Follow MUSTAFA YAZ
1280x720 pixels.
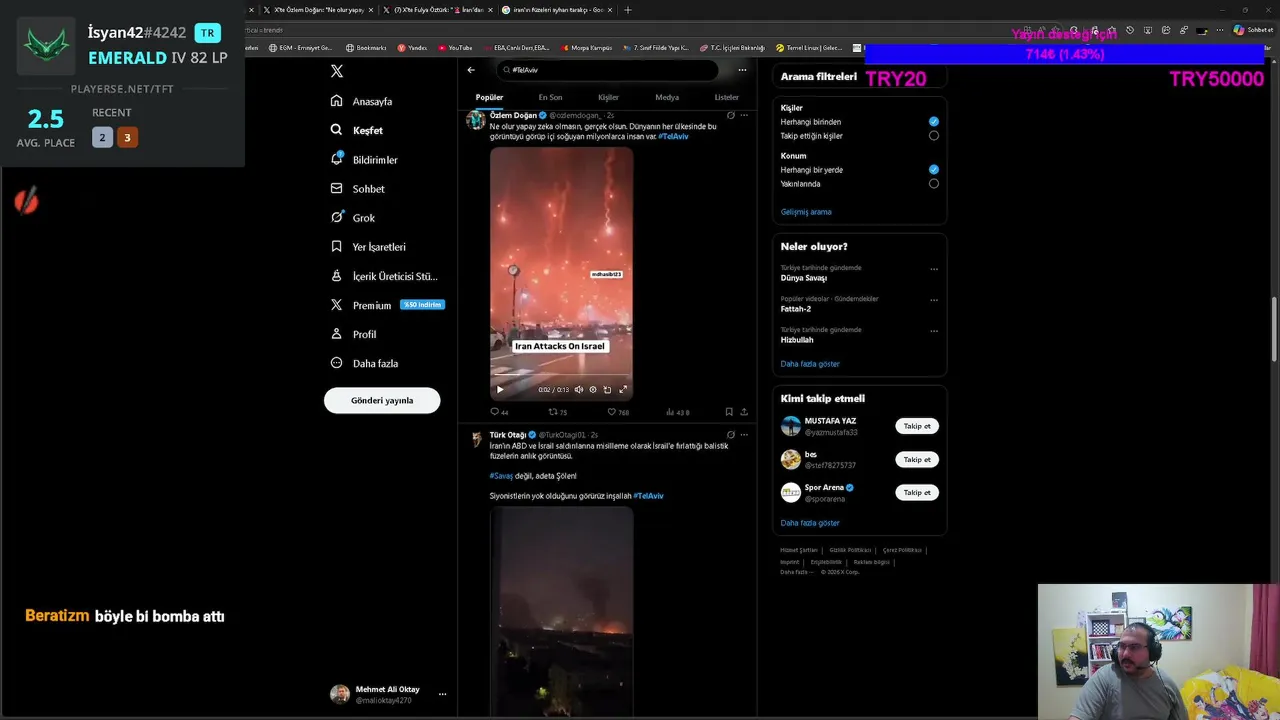pyautogui.click(x=917, y=426)
